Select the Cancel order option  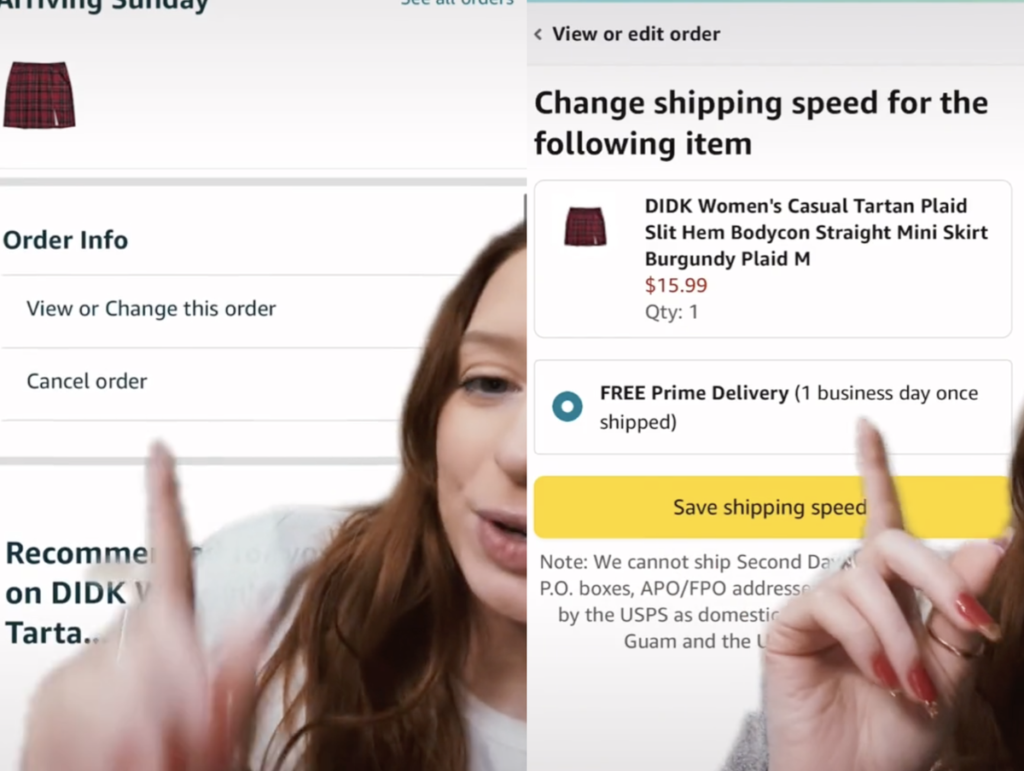click(86, 381)
